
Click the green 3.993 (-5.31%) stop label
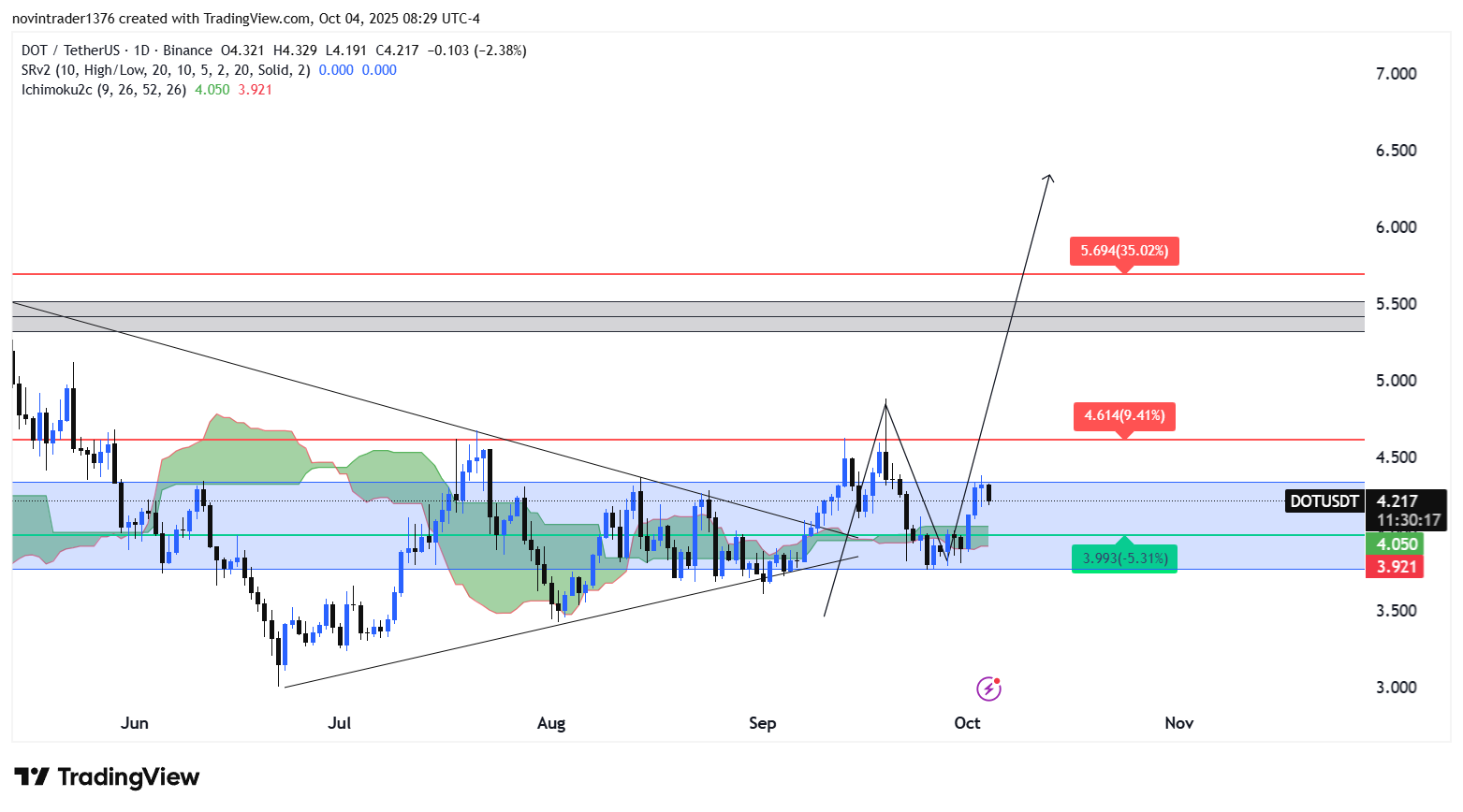click(1123, 558)
